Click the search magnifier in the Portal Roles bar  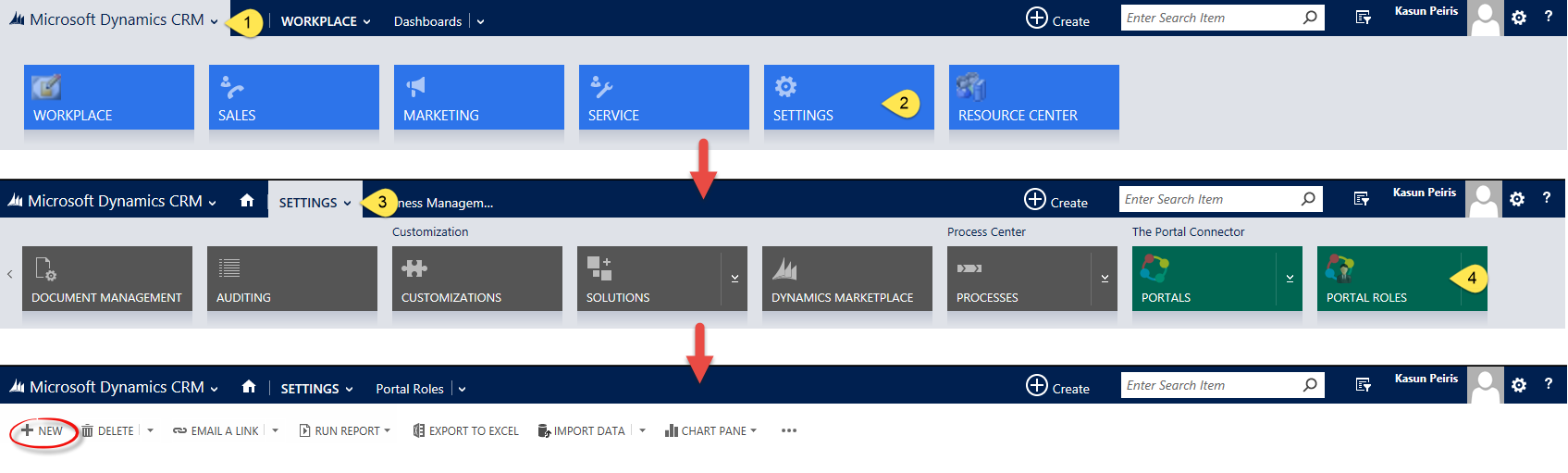[x=1310, y=385]
